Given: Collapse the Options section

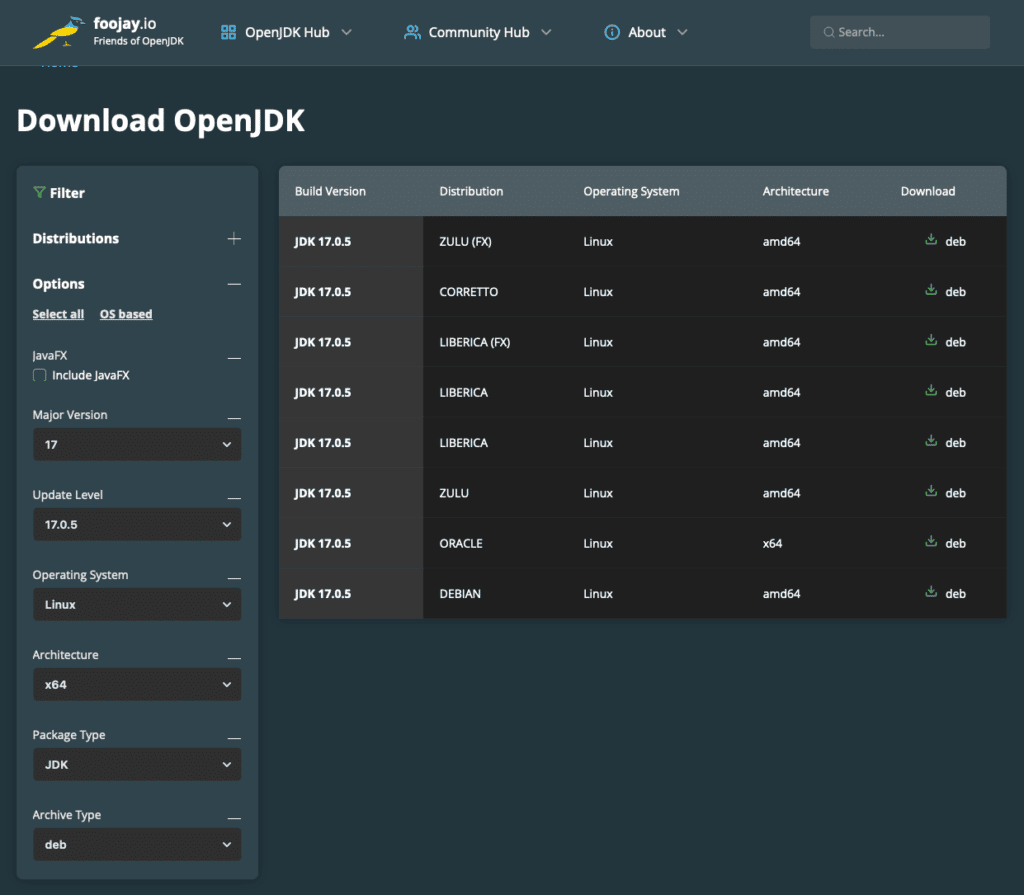Looking at the screenshot, I should [x=234, y=284].
